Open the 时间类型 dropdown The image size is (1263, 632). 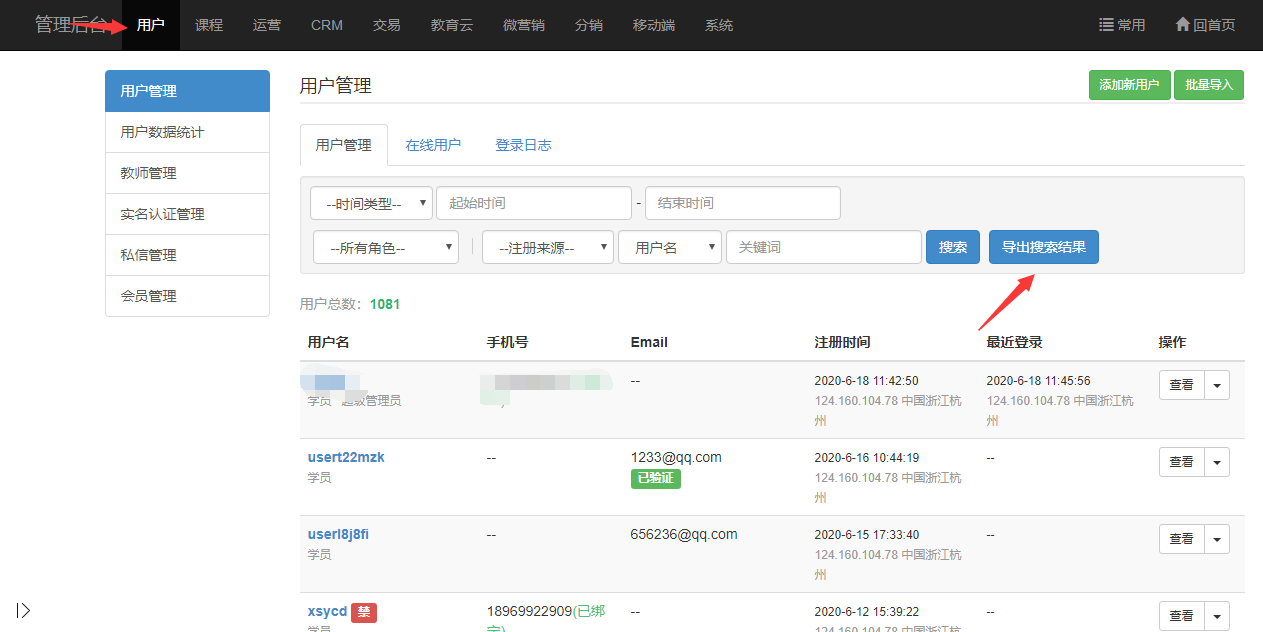click(371, 203)
